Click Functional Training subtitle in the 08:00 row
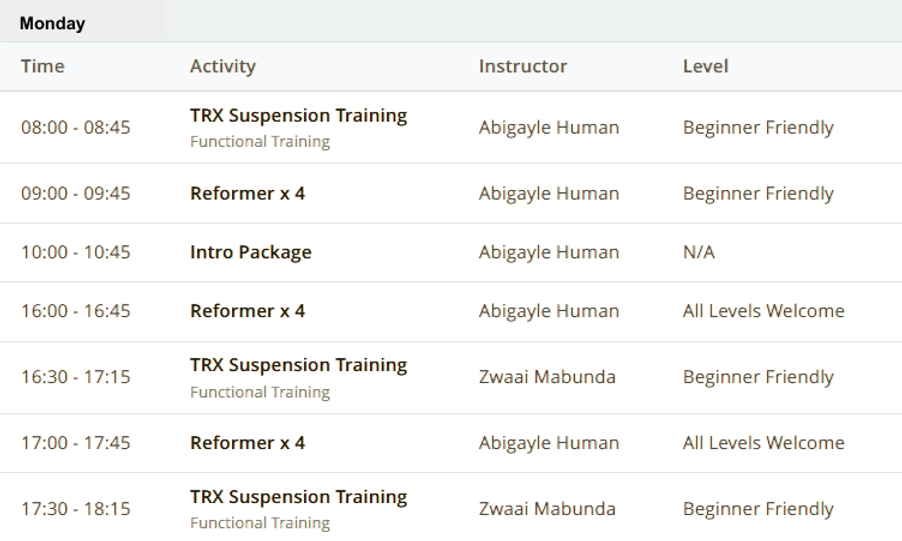Image resolution: width=902 pixels, height=541 pixels. 260,142
